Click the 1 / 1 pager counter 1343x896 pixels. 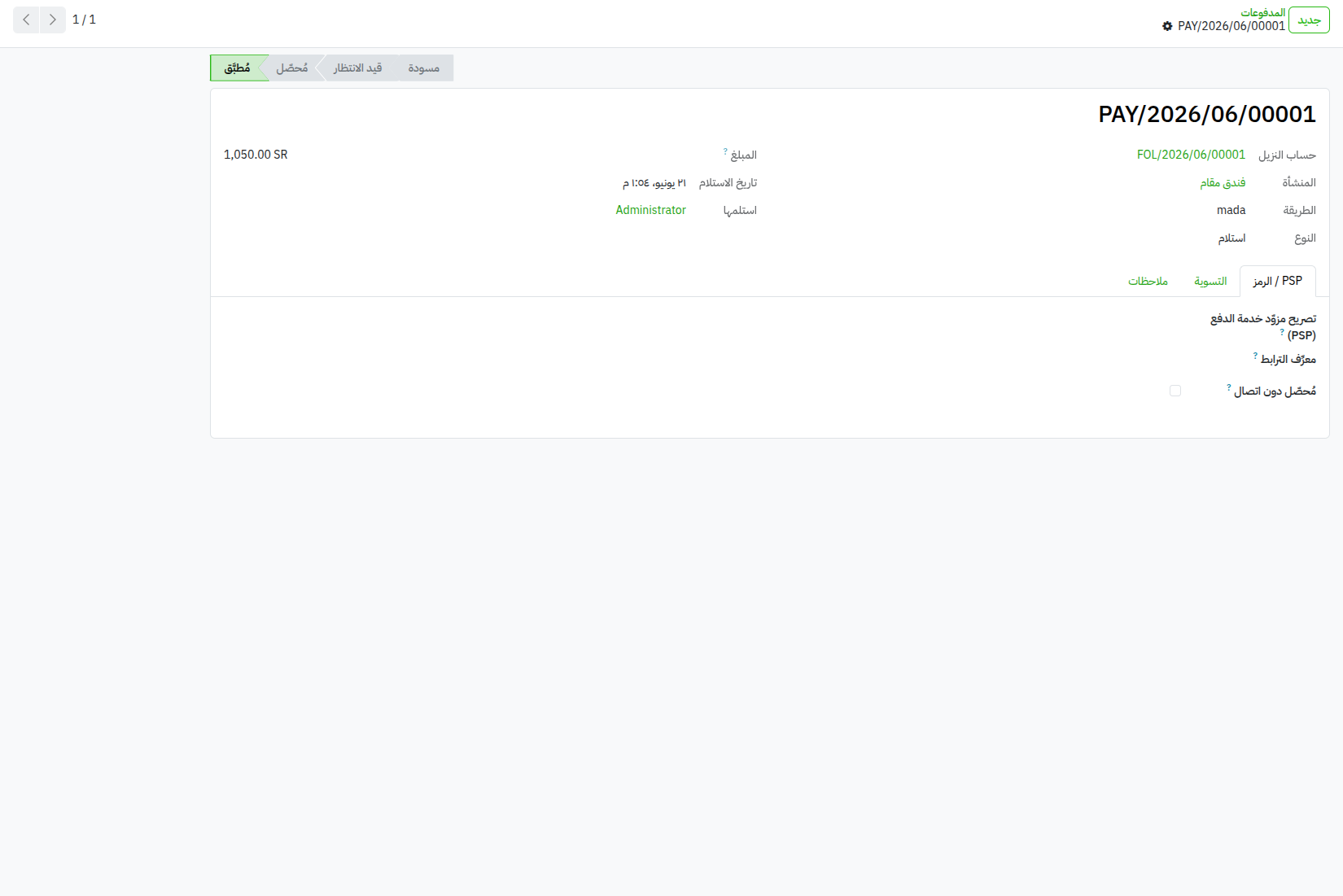click(x=84, y=20)
